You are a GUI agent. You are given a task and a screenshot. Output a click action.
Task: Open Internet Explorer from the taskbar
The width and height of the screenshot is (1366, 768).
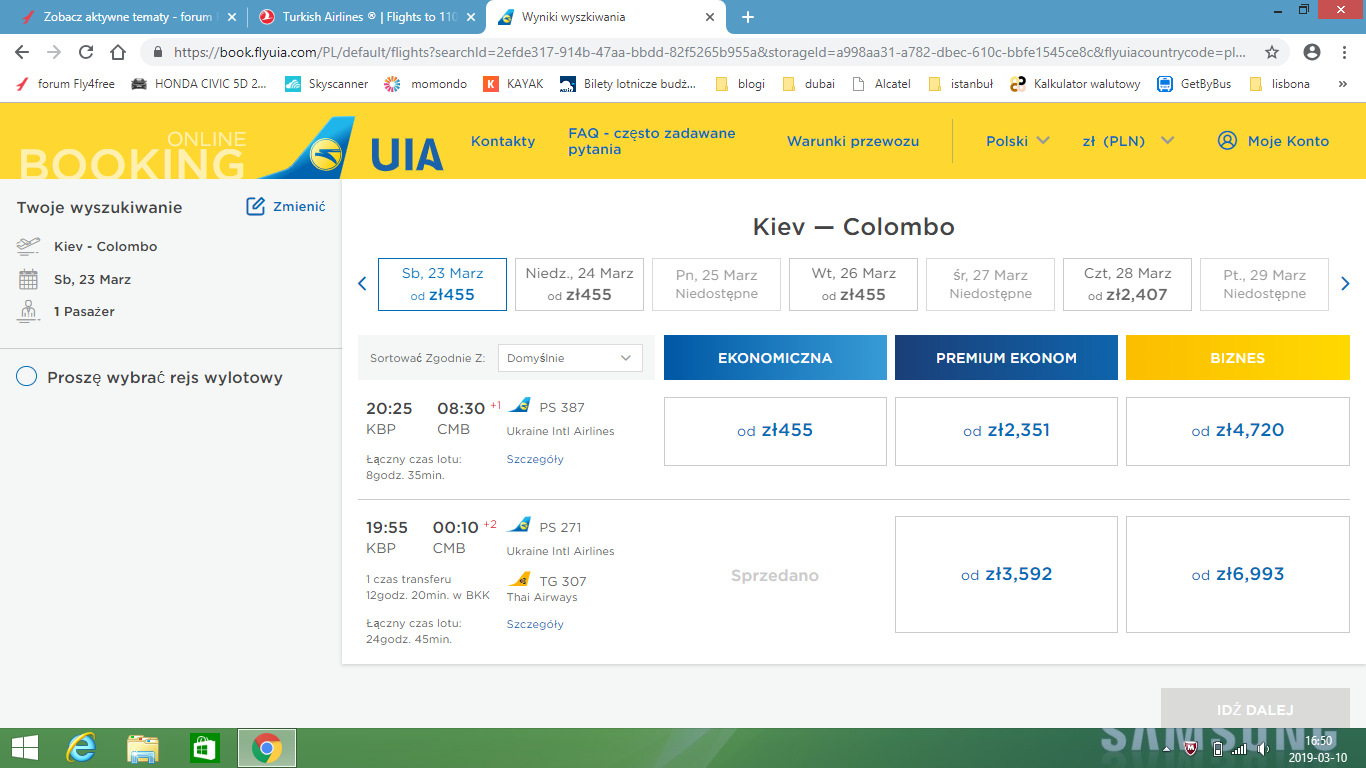80,748
